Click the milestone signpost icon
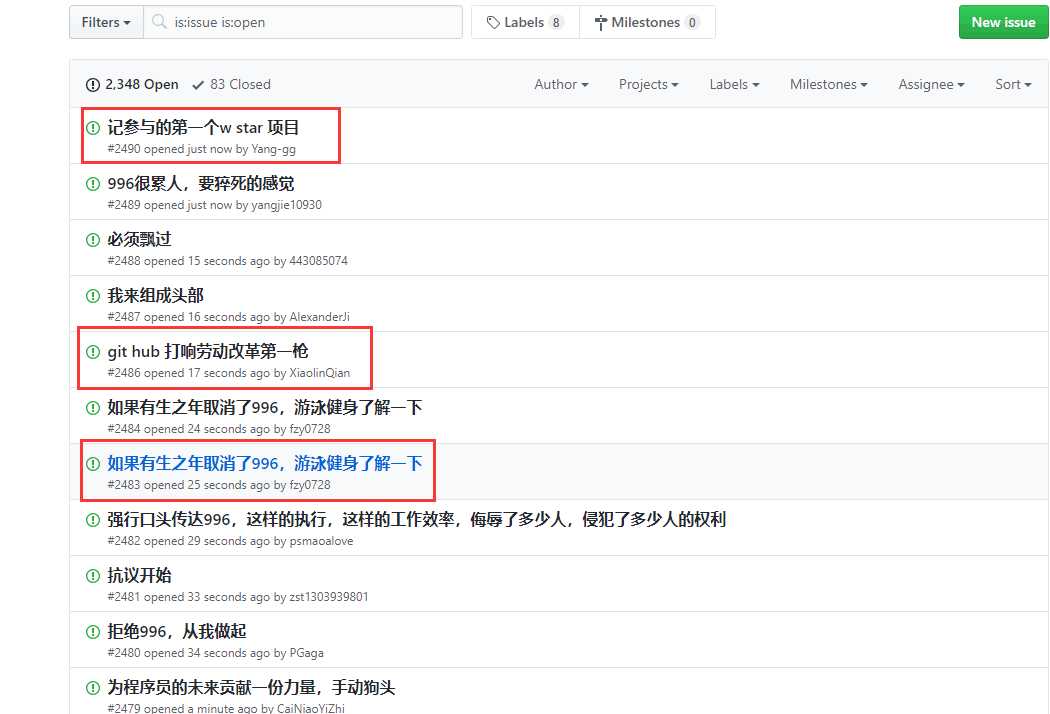1050x714 pixels. [601, 23]
